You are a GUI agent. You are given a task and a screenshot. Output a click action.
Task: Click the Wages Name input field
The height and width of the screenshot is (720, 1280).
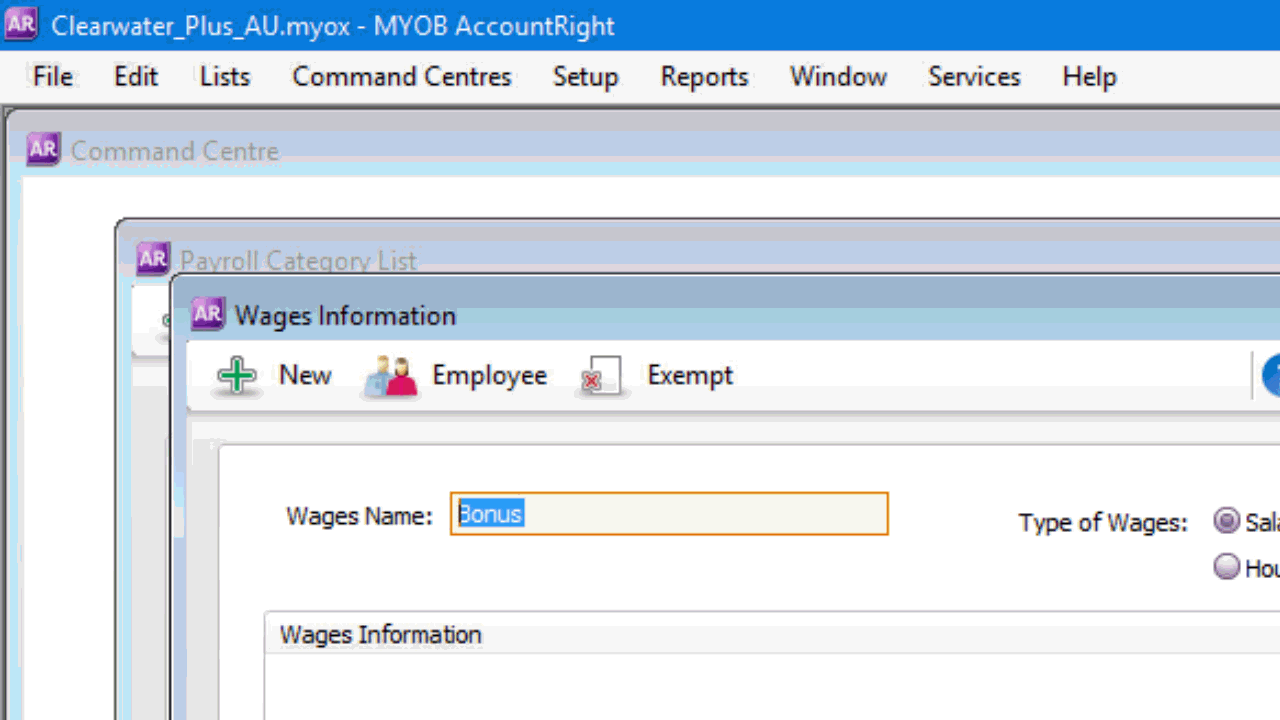point(669,514)
